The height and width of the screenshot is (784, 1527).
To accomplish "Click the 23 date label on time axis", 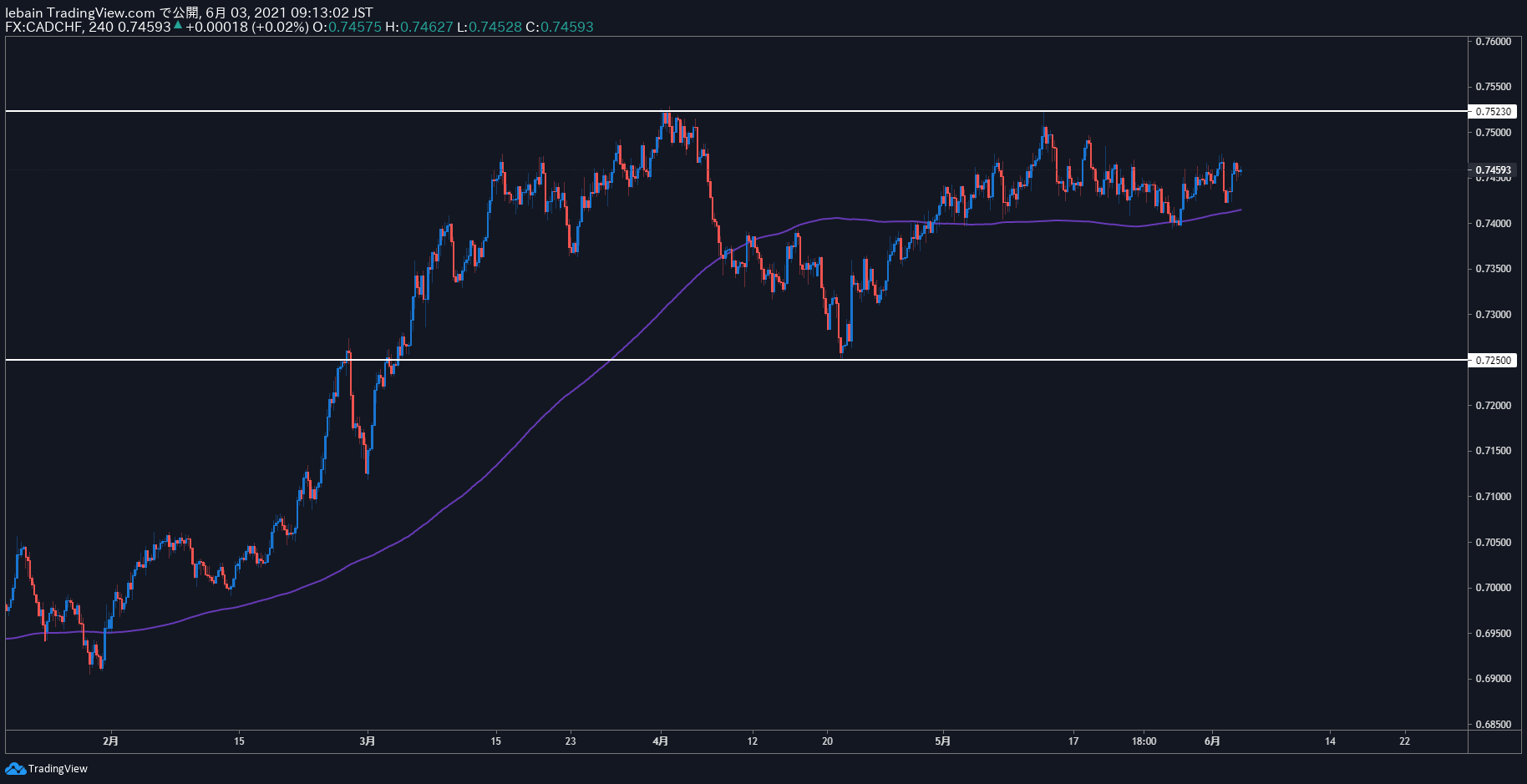I will [x=571, y=741].
